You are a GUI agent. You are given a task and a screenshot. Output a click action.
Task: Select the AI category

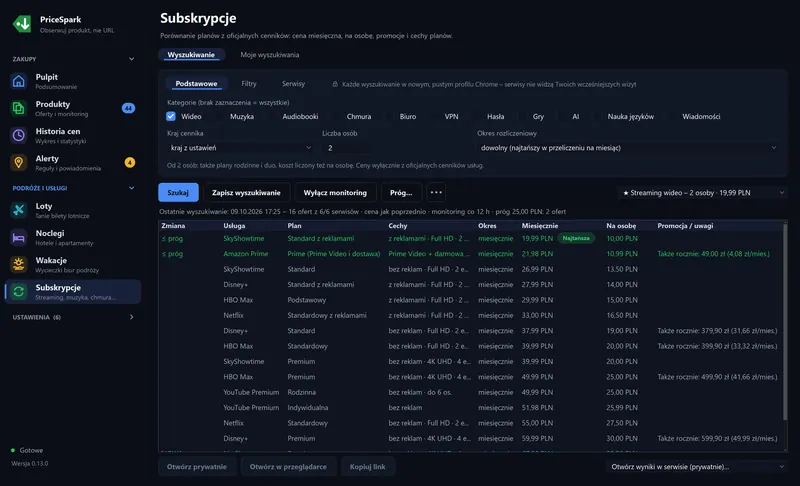(576, 116)
